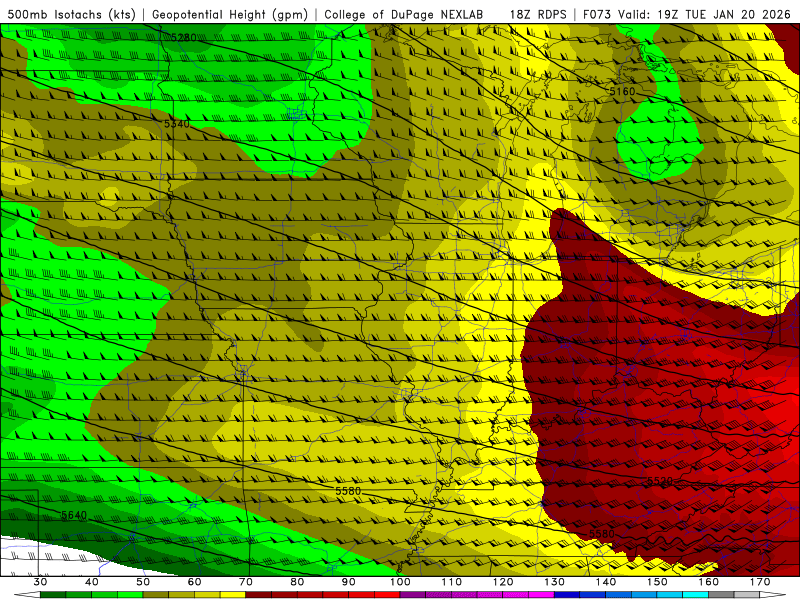
Task: Click the 'F073 Valid: 19Z TUE JAN 20 2026' text
Action: (688, 14)
